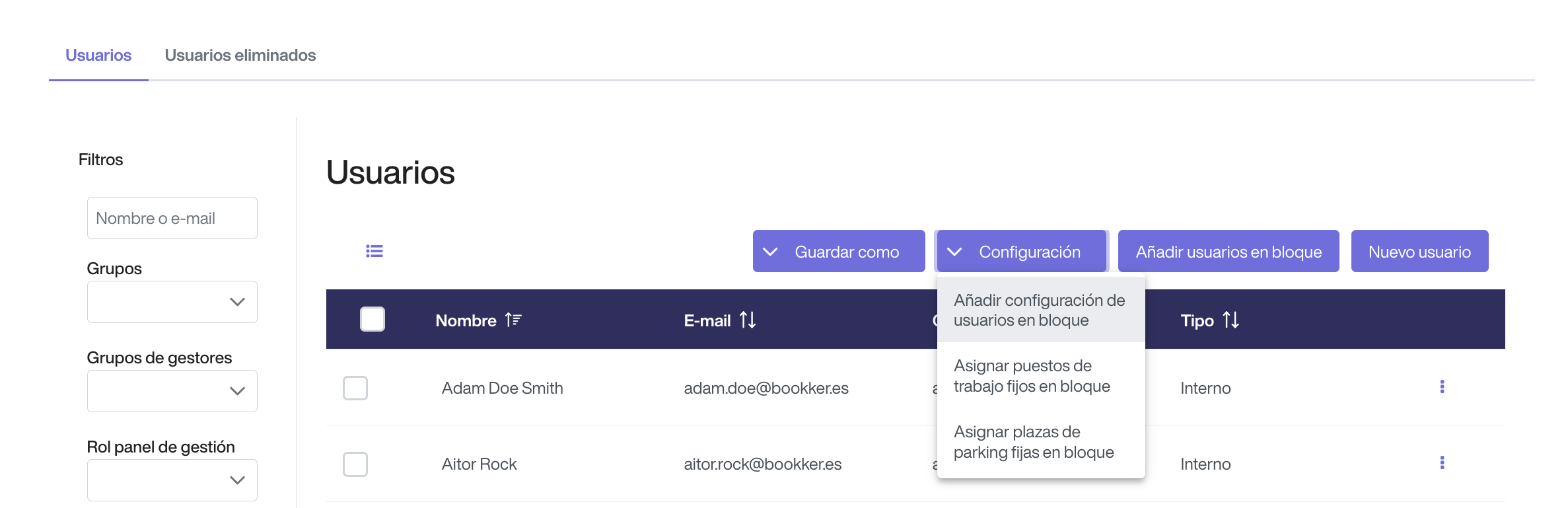The width and height of the screenshot is (1568, 508).
Task: Click E-mail column sort arrows
Action: click(748, 320)
